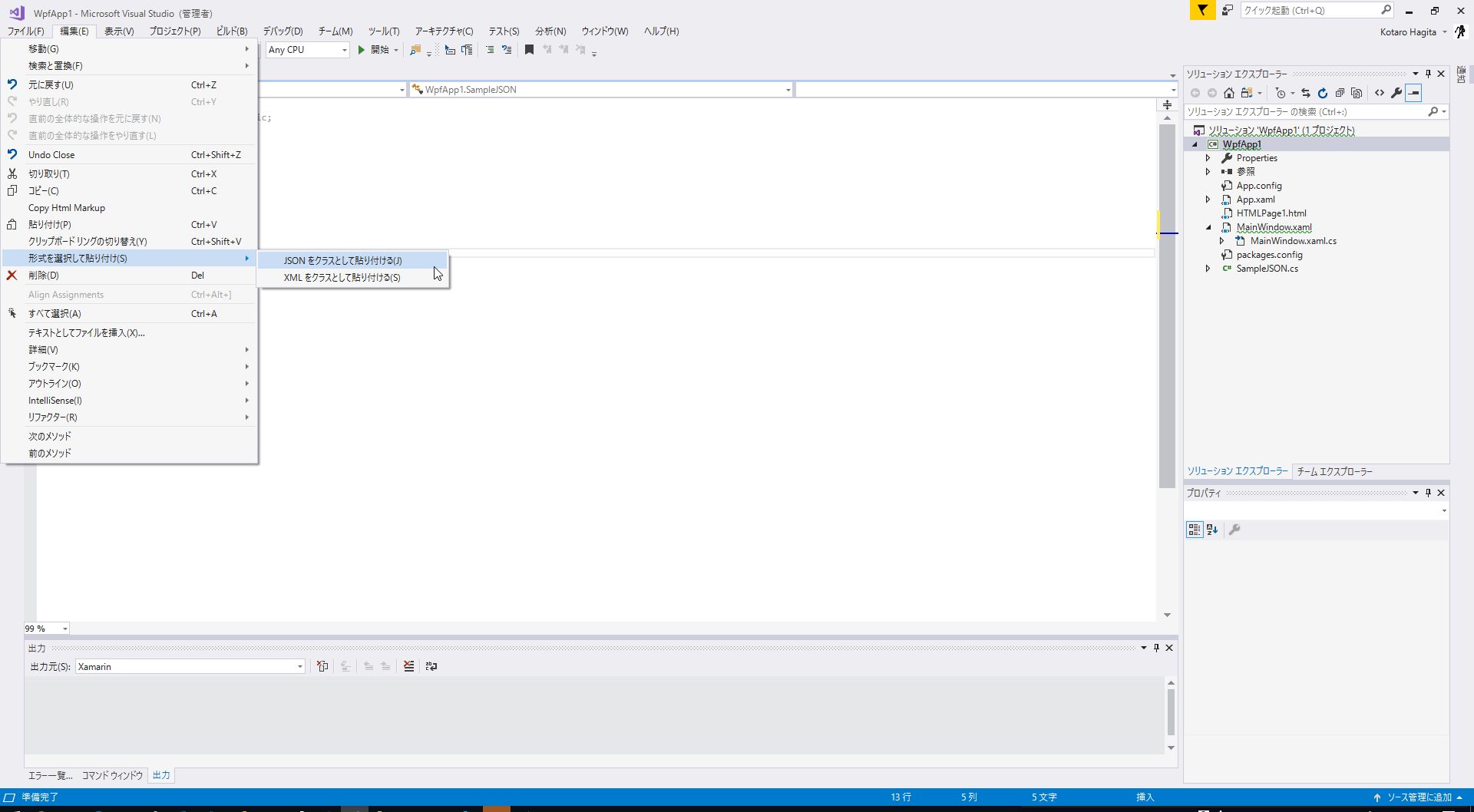The height and width of the screenshot is (812, 1474).
Task: Open the 99% zoom level selector
Action: 64,628
